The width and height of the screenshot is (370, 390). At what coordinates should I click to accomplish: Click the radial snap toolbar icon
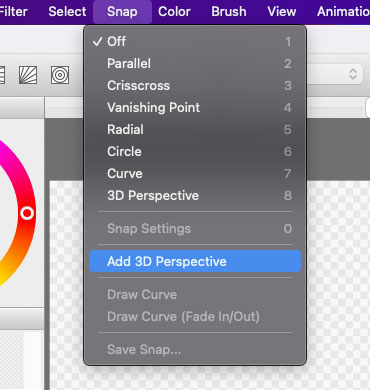tap(28, 75)
